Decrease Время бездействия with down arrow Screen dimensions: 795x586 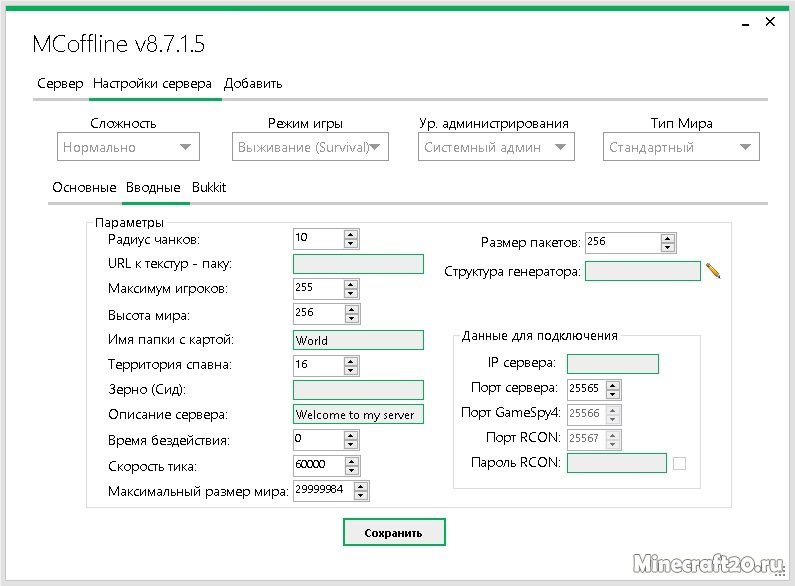[x=351, y=445]
